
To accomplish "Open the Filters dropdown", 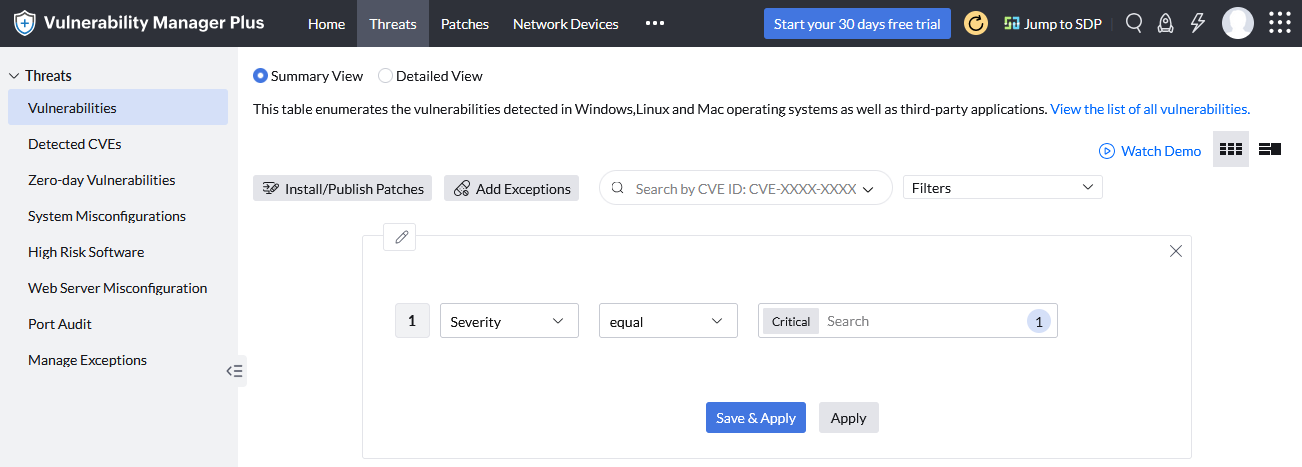I will (x=1003, y=187).
